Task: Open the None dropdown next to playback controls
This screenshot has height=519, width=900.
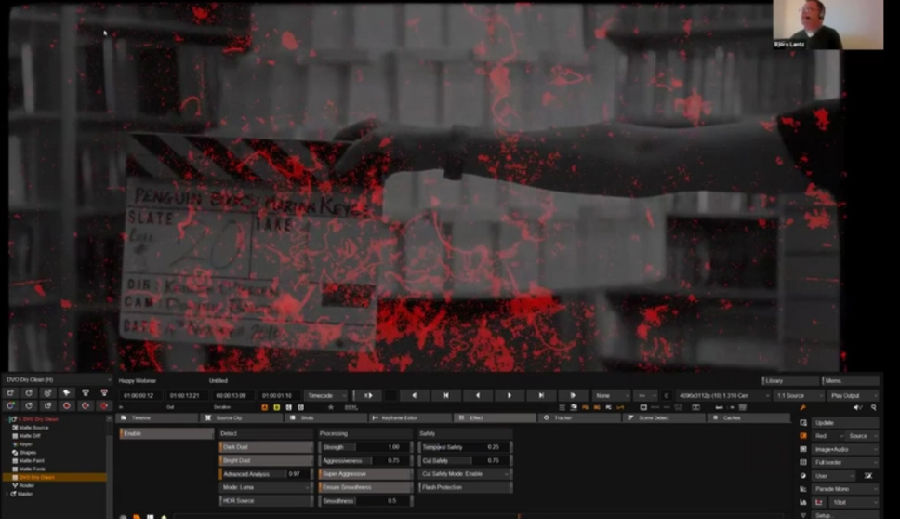Action: pos(611,396)
